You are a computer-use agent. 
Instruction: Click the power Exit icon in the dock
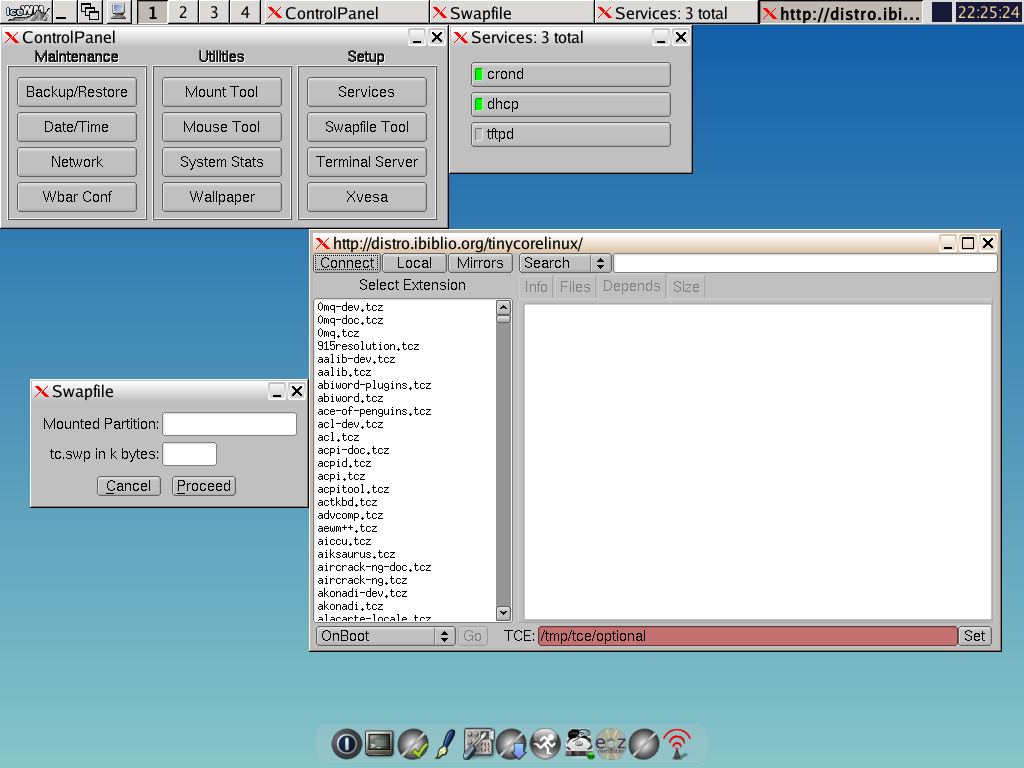pyautogui.click(x=346, y=743)
